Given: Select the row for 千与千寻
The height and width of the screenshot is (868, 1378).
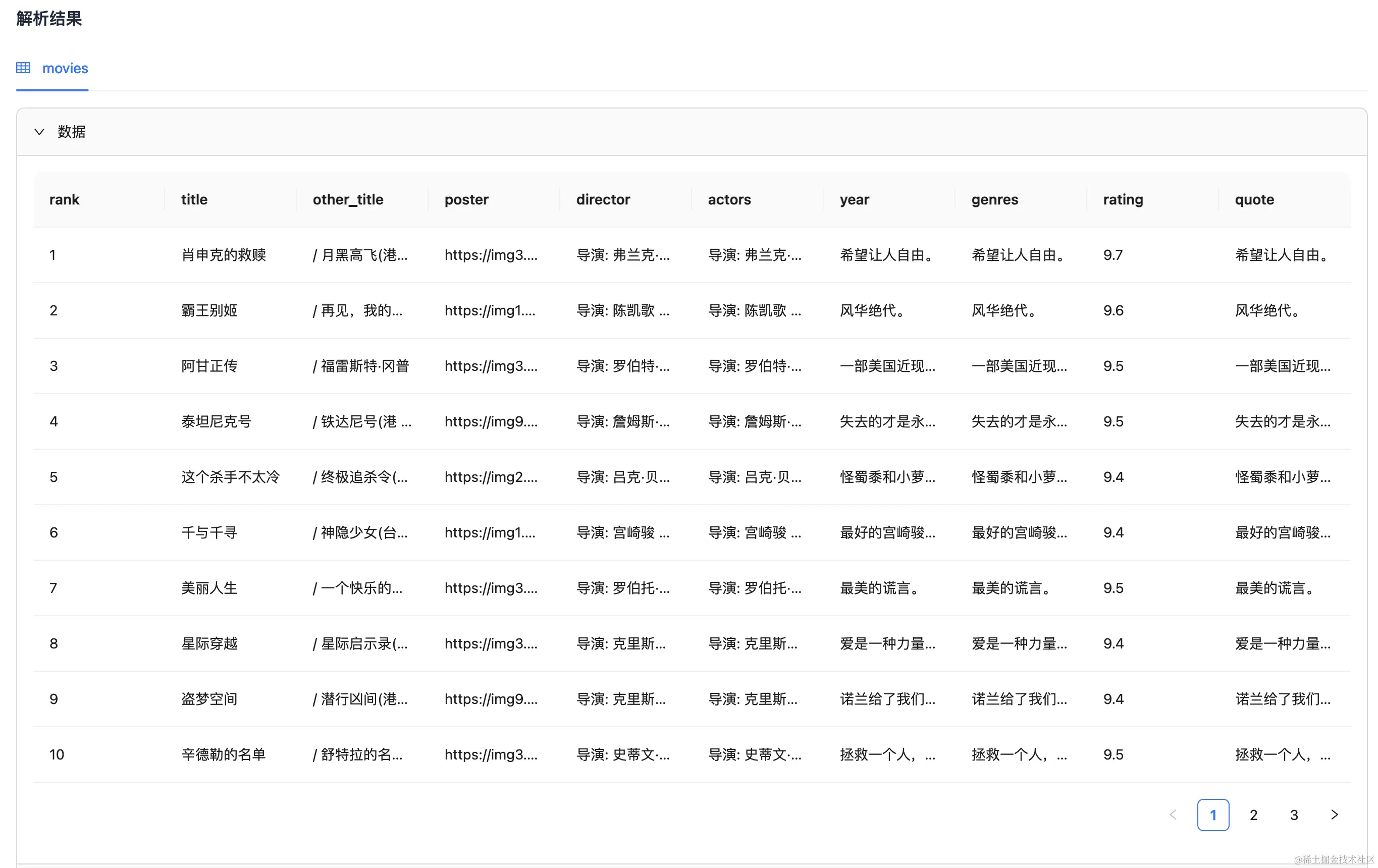Looking at the screenshot, I should (209, 533).
